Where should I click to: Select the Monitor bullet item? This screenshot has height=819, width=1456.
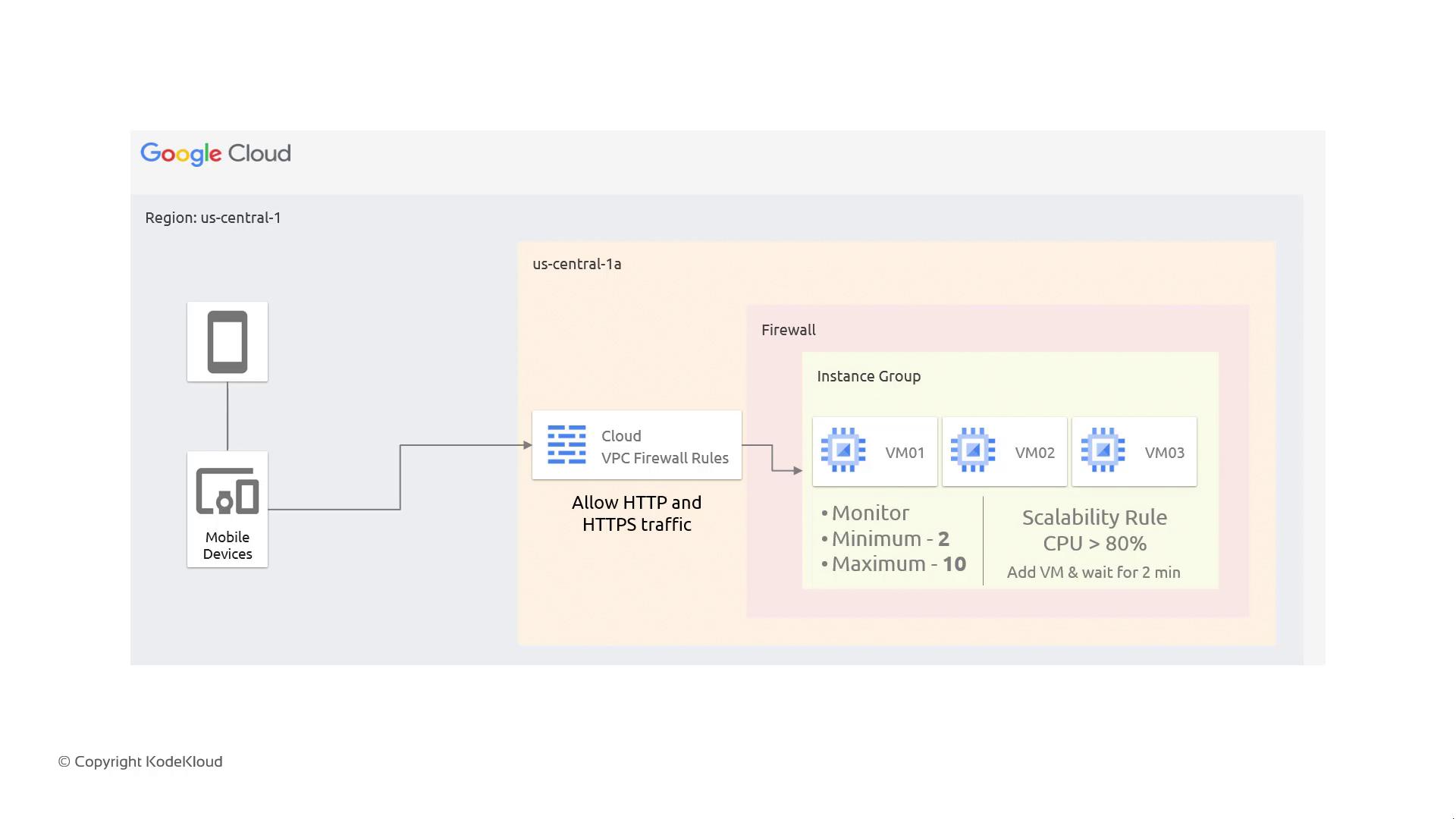click(870, 513)
